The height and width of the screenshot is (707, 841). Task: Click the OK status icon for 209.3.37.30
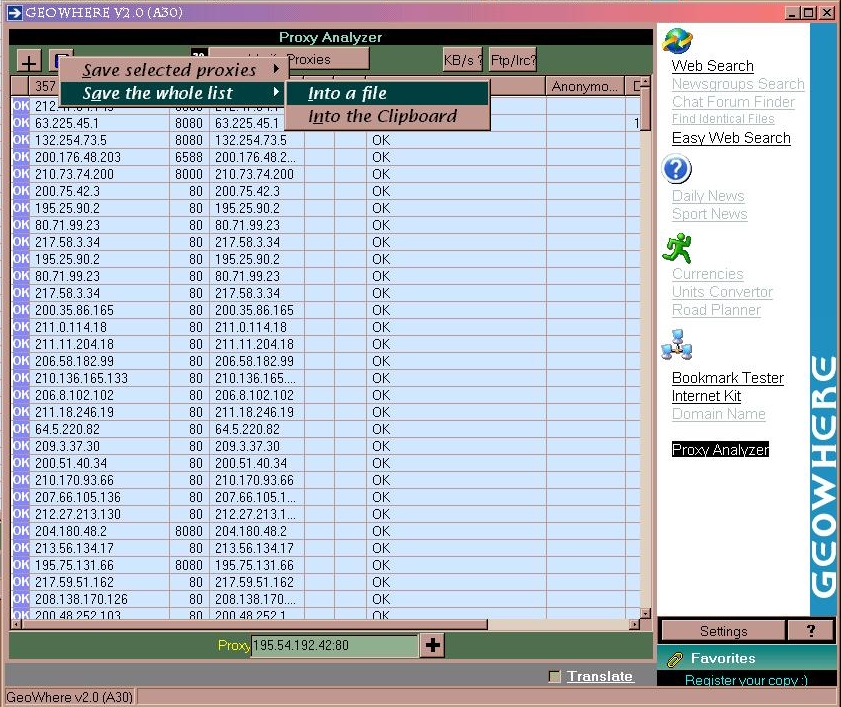point(20,446)
